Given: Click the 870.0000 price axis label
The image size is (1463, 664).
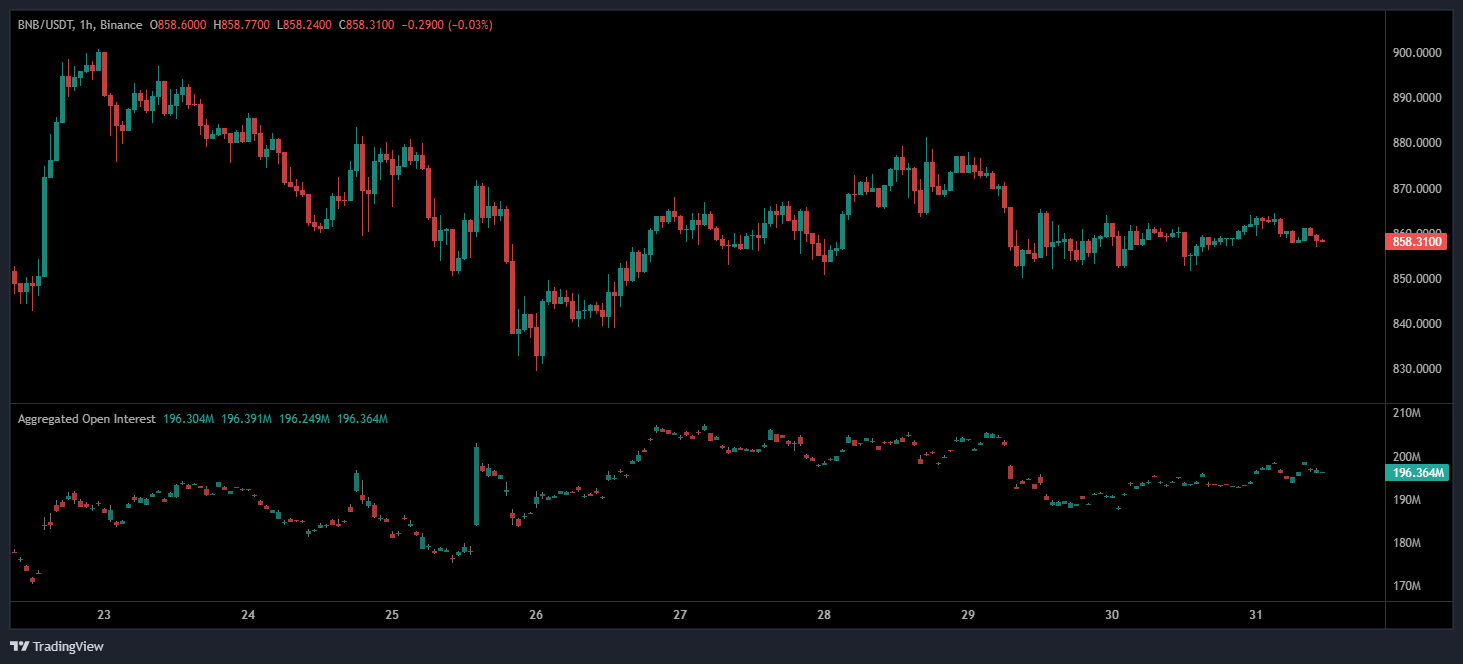Looking at the screenshot, I should point(1419,188).
